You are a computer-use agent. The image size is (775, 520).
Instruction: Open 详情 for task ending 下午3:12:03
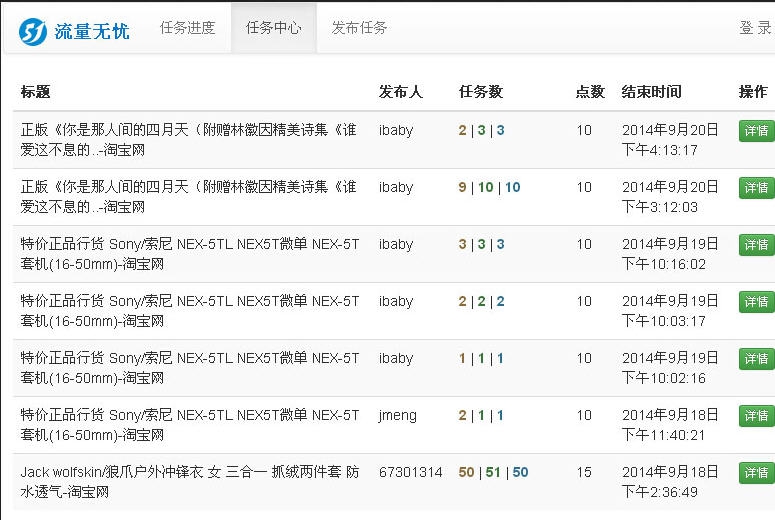point(757,187)
